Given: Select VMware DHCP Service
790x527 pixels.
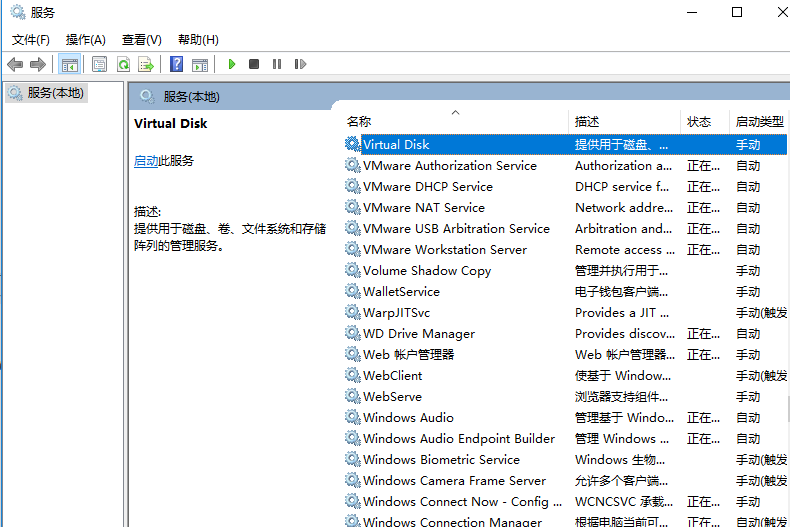Looking at the screenshot, I should [x=565, y=187].
